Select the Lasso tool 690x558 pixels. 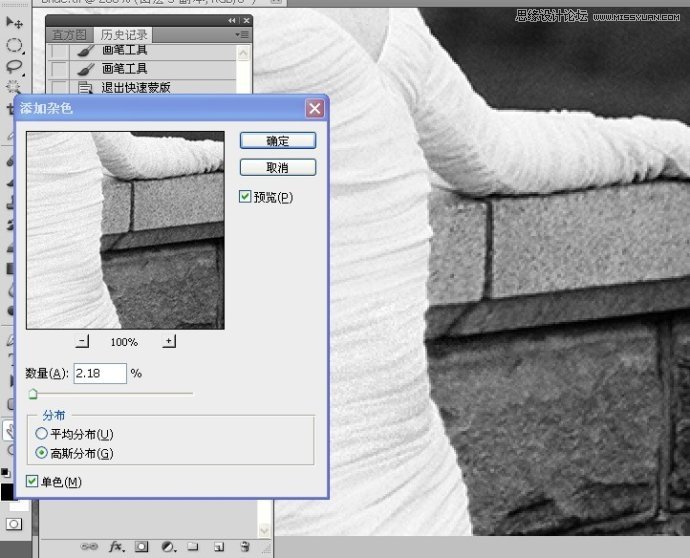pos(14,66)
